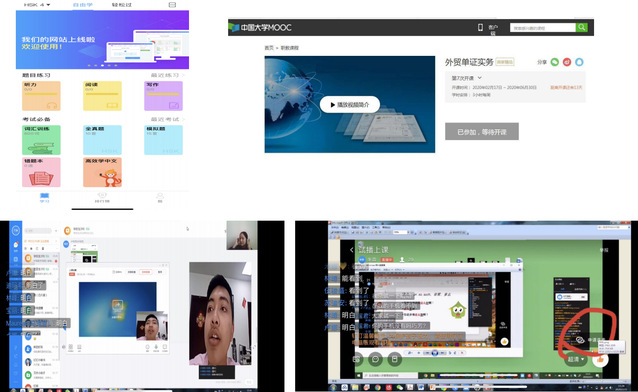Select the 自由学 tab

(x=83, y=5)
